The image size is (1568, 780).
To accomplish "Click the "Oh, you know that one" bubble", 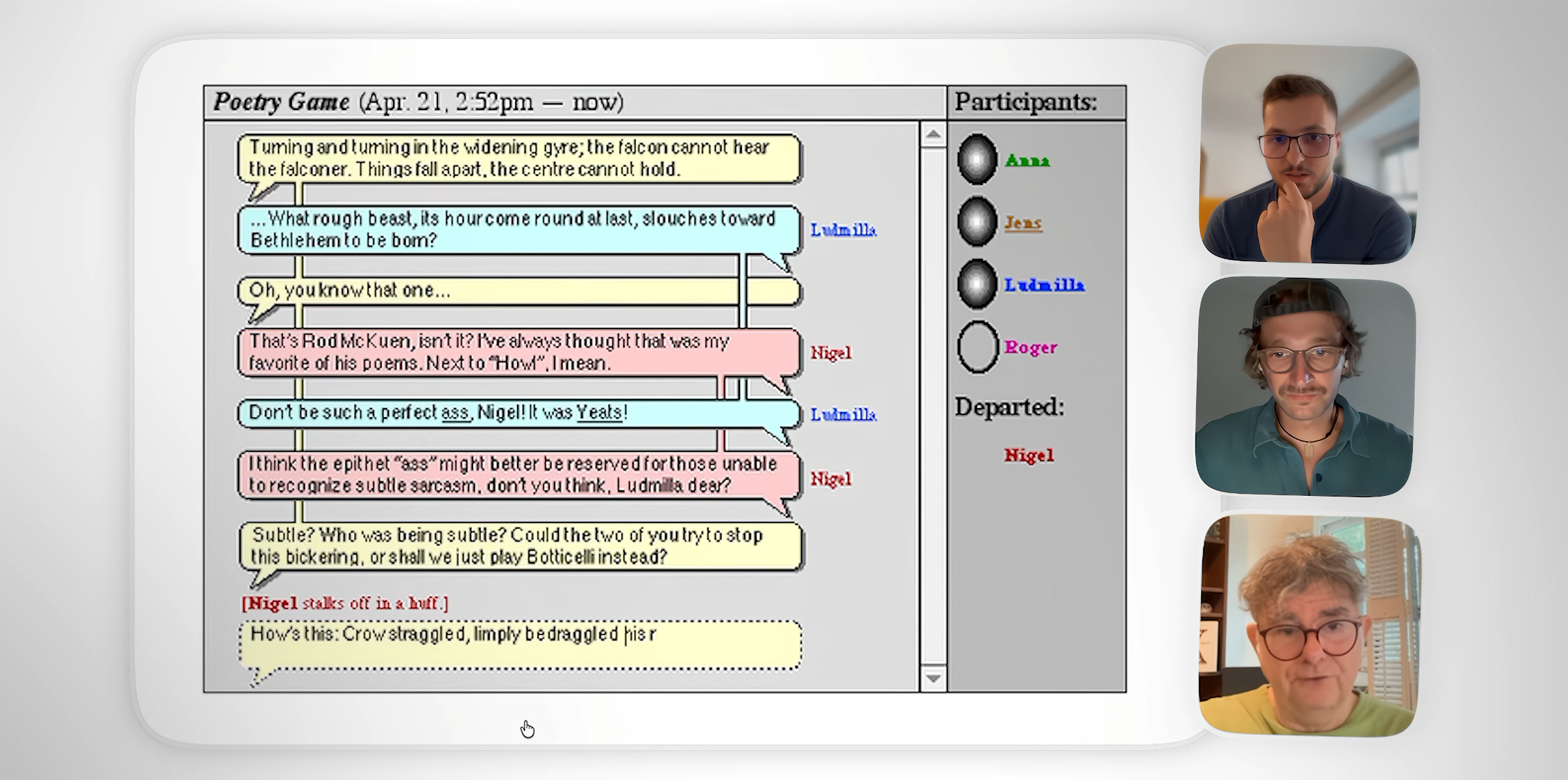I will (x=519, y=291).
